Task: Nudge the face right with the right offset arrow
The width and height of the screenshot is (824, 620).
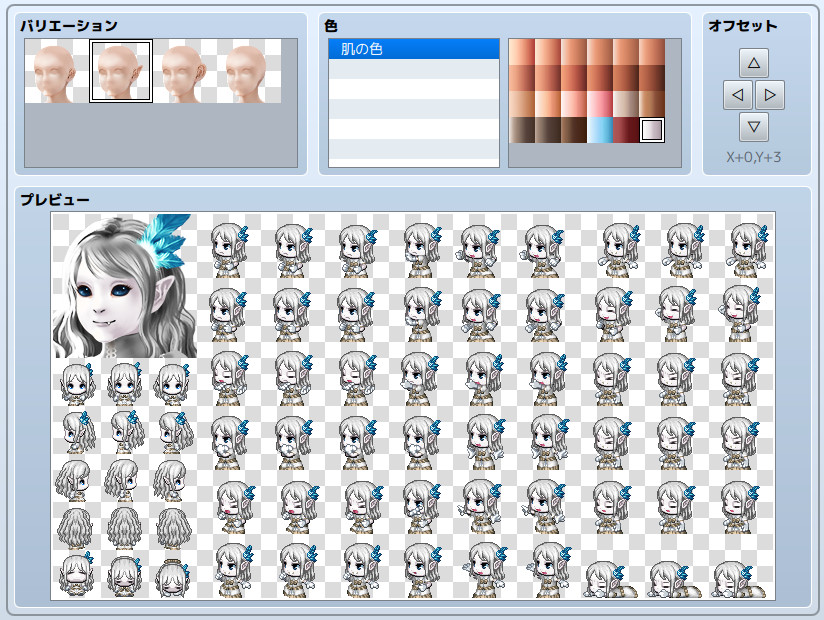Action: click(770, 94)
